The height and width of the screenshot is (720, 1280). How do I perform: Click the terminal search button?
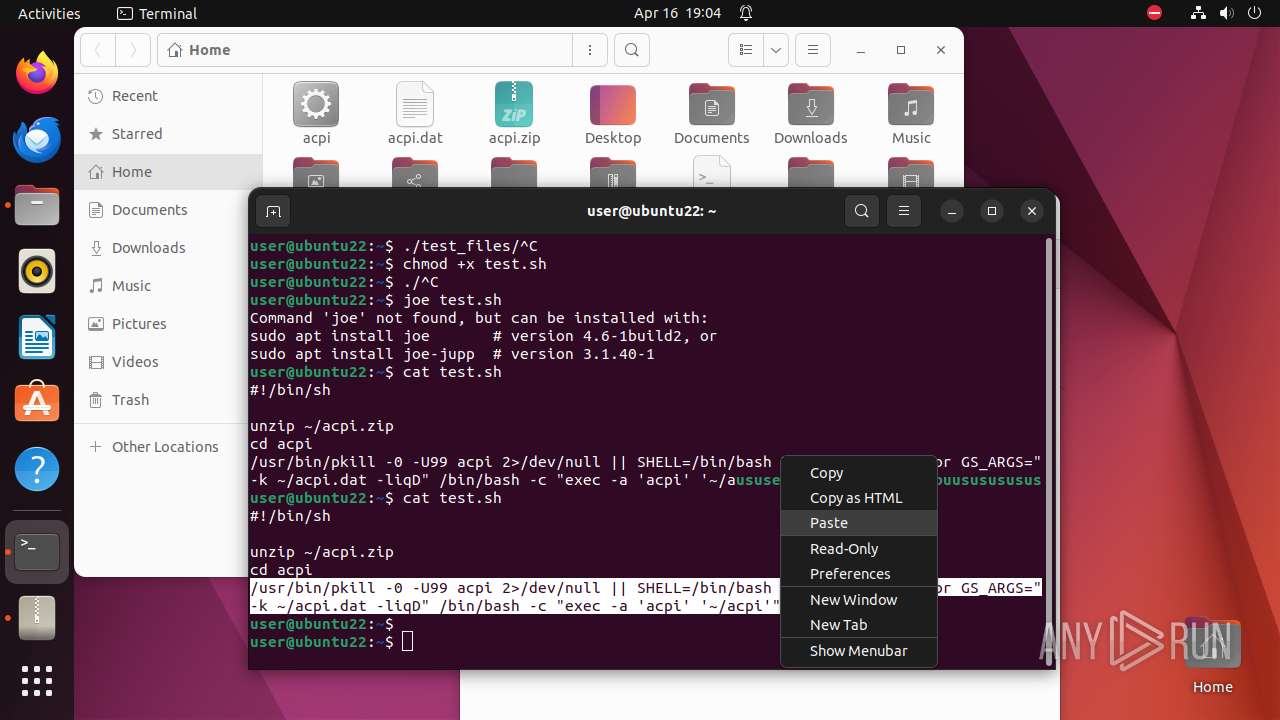point(862,211)
